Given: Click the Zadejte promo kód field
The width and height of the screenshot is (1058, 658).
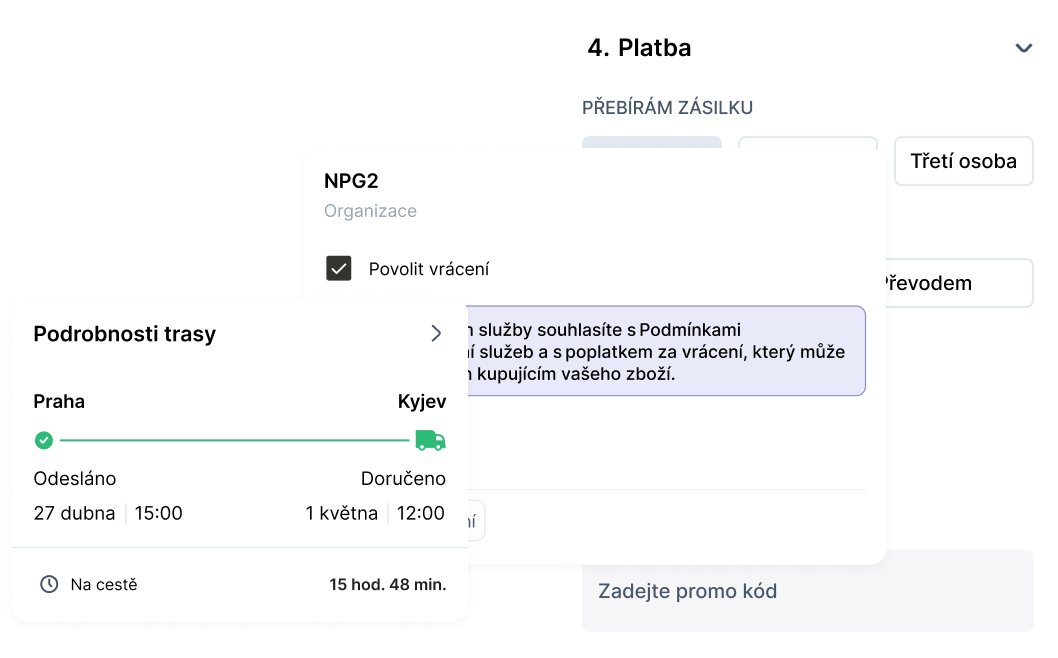Looking at the screenshot, I should pyautogui.click(x=808, y=591).
